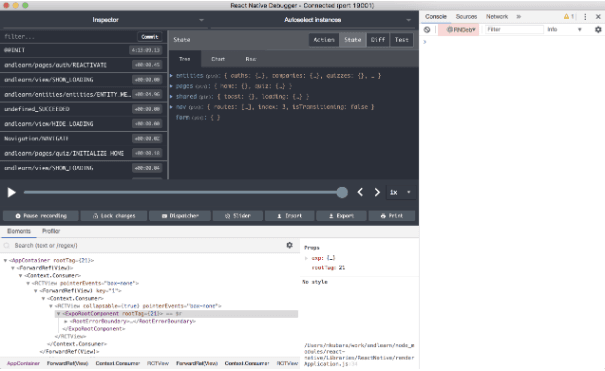Click Pause recording button
Image resolution: width=605 pixels, height=371 pixels.
pyautogui.click(x=41, y=216)
